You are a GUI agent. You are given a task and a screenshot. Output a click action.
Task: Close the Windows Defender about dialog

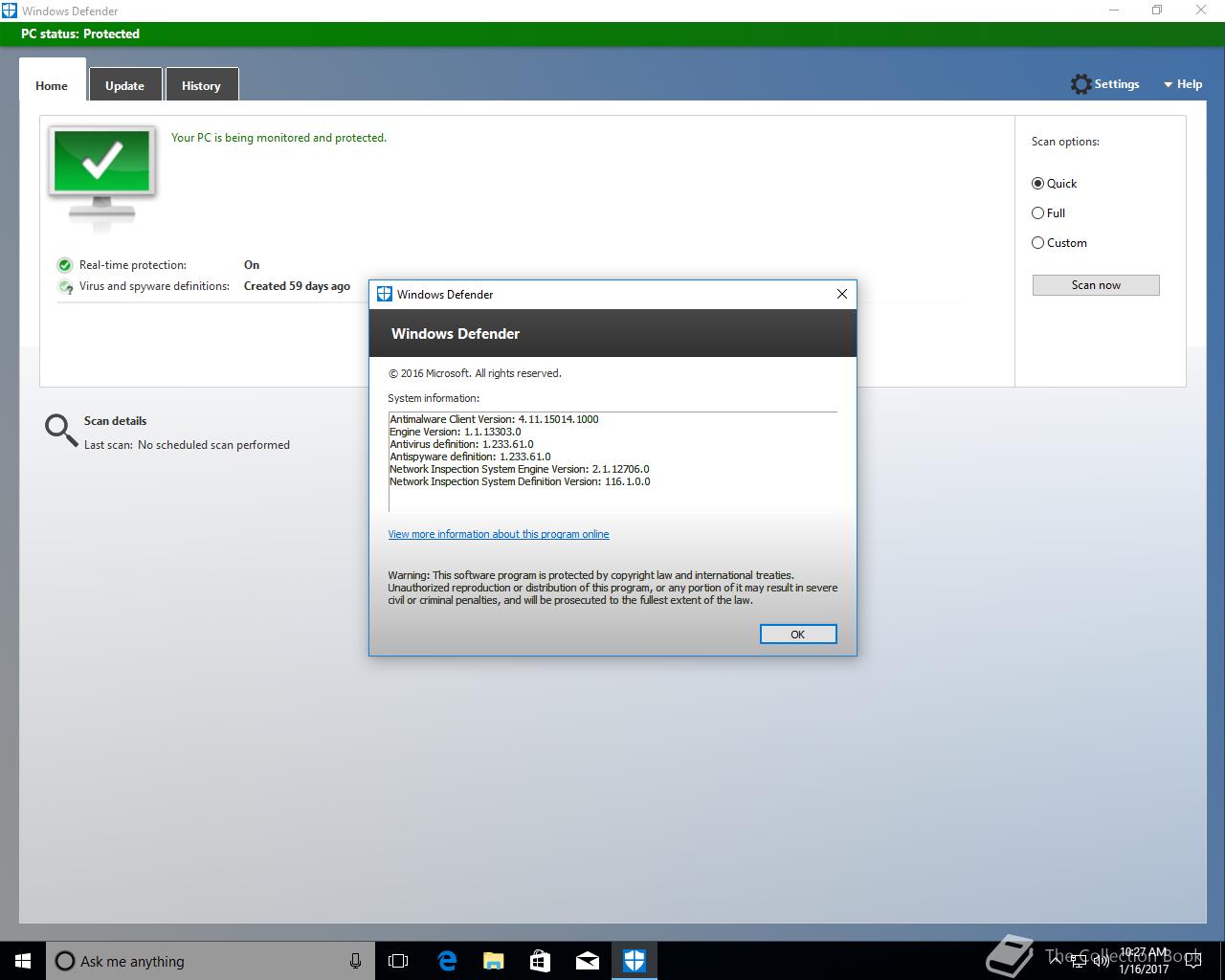tap(842, 294)
